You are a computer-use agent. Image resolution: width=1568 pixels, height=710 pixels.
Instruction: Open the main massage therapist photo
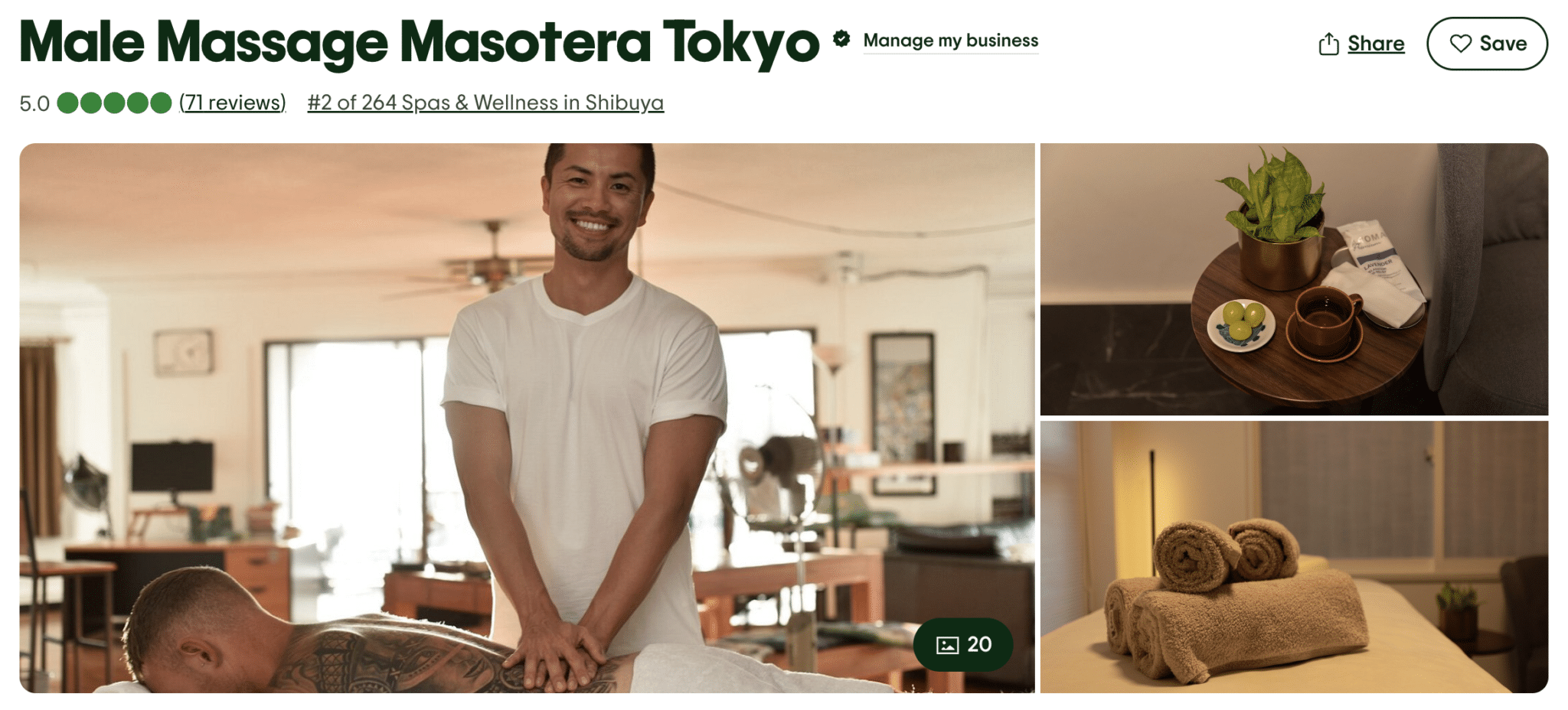coord(527,418)
